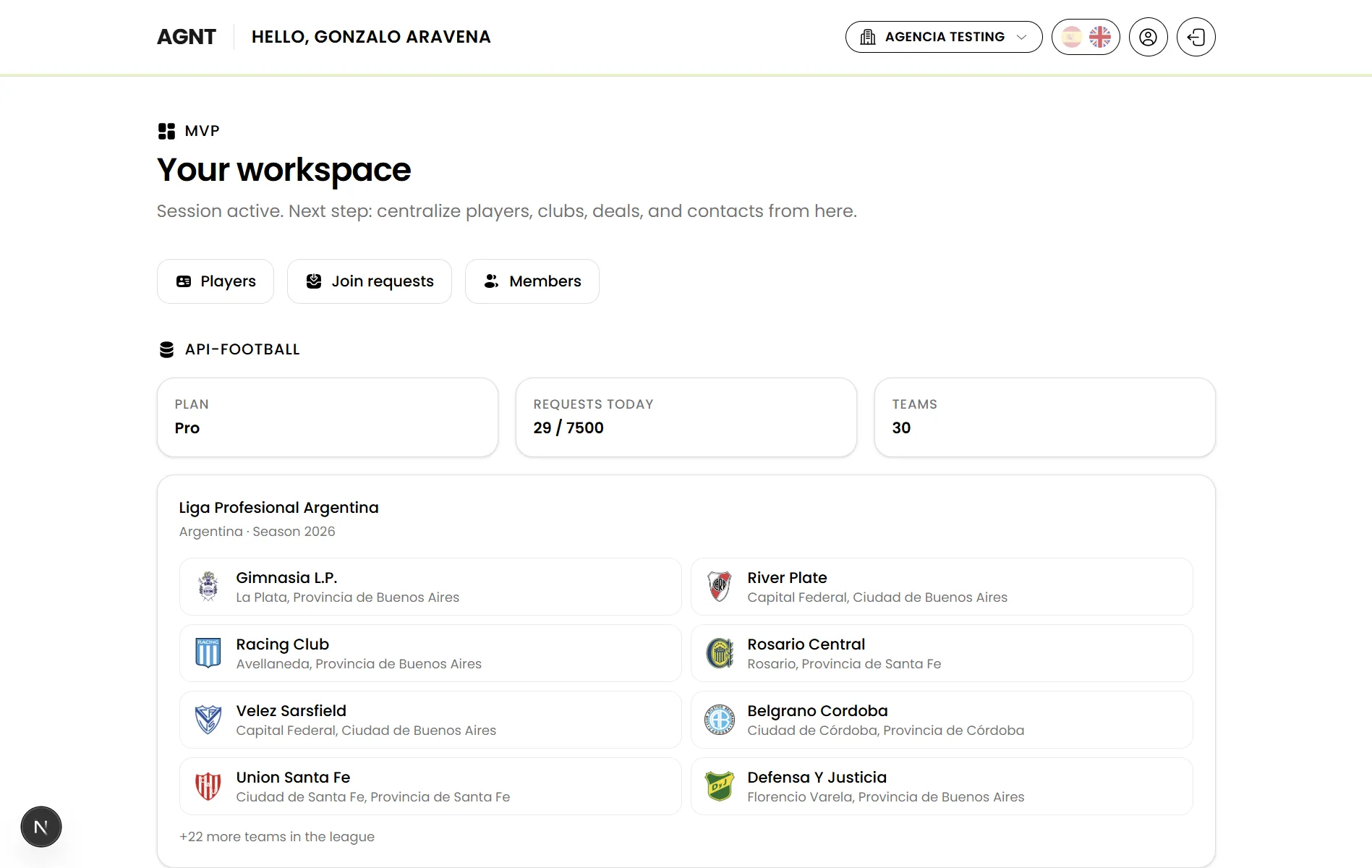Click "Ciudad de Santa Fe, Provincia de Santa Fe"

tap(372, 797)
